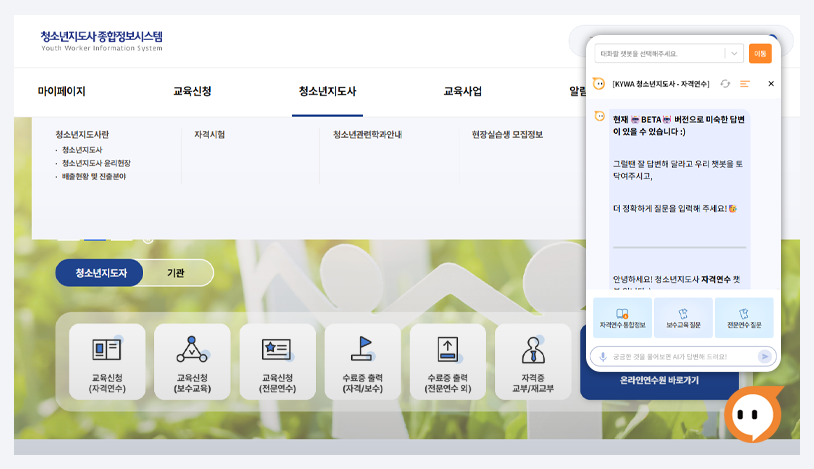This screenshot has width=814, height=469.
Task: Open the 교육사업 menu
Action: click(463, 91)
